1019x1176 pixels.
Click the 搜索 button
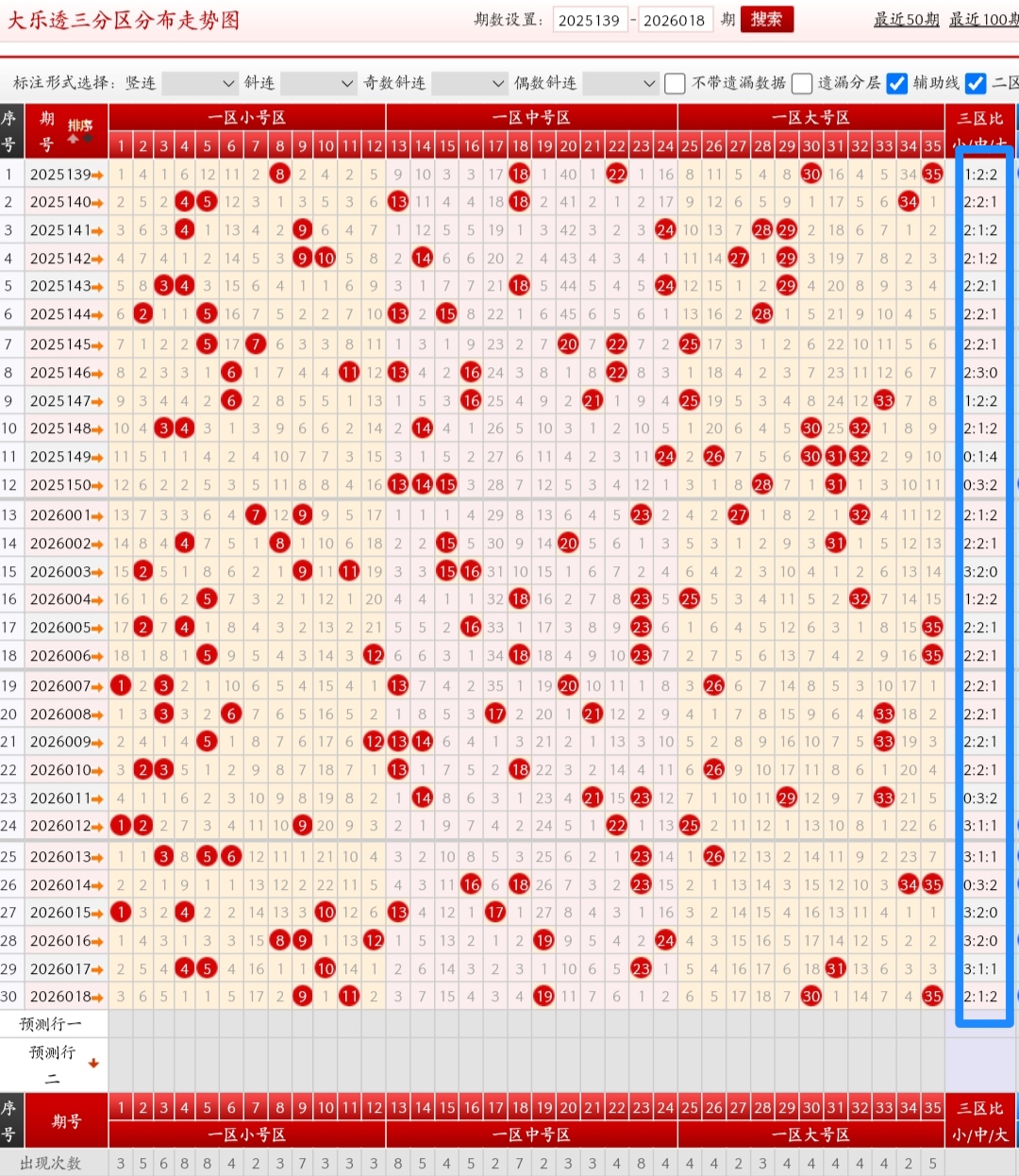coord(766,20)
